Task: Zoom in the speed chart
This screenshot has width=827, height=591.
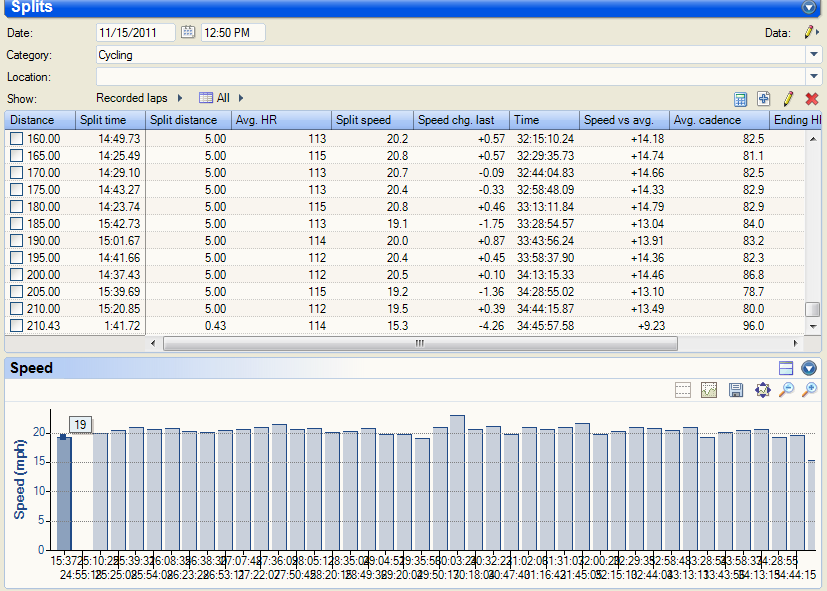Action: coord(809,390)
